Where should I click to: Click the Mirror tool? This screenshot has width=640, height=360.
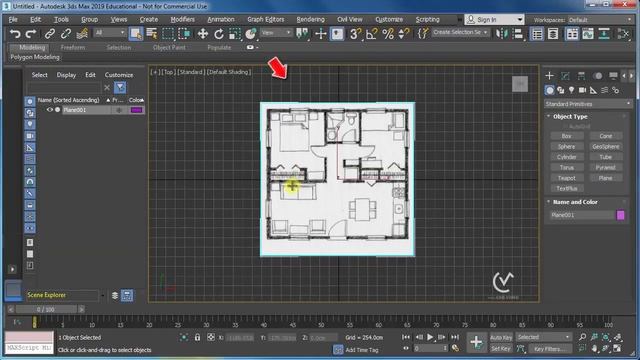click(502, 33)
